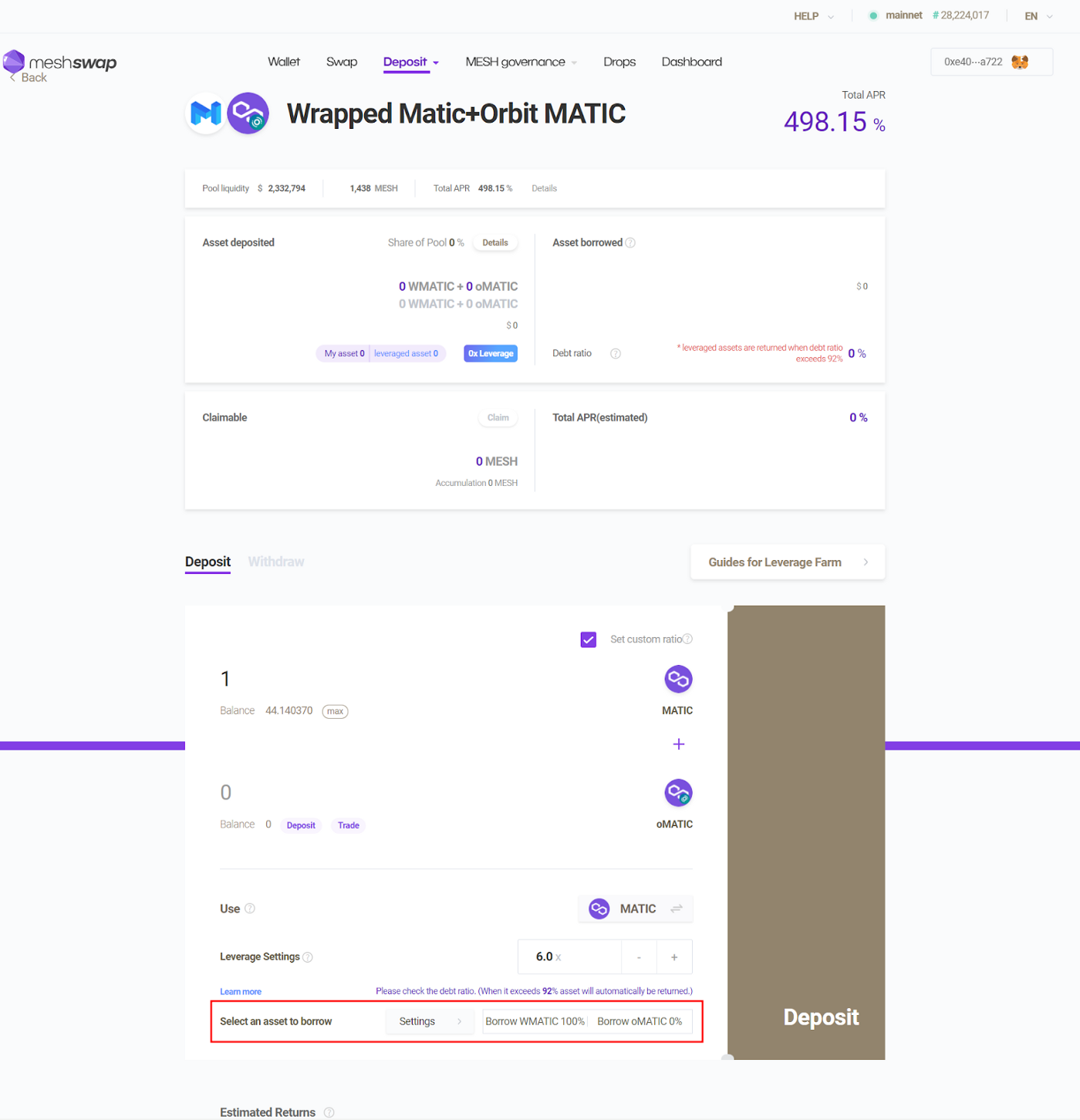Click the Balance 44.140370 text
Screen dimensions: 1080x1120
coord(266,710)
